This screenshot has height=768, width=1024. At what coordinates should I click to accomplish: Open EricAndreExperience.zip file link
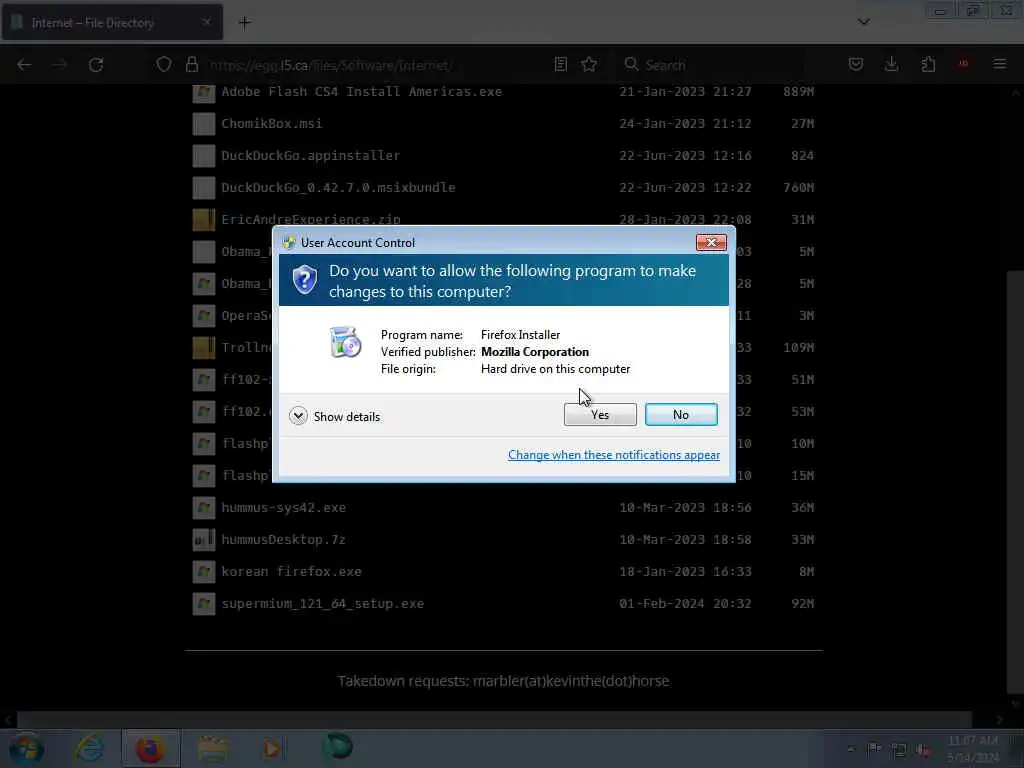[311, 219]
